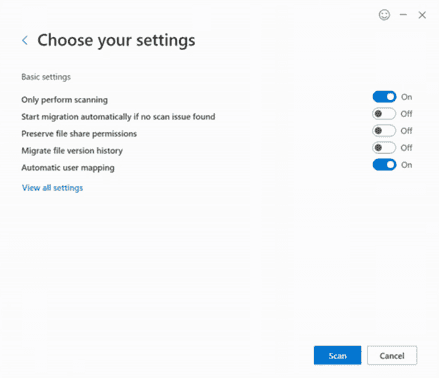439x378 pixels.
Task: Click the Off text beside Preserve file share permissions
Action: 406,131
